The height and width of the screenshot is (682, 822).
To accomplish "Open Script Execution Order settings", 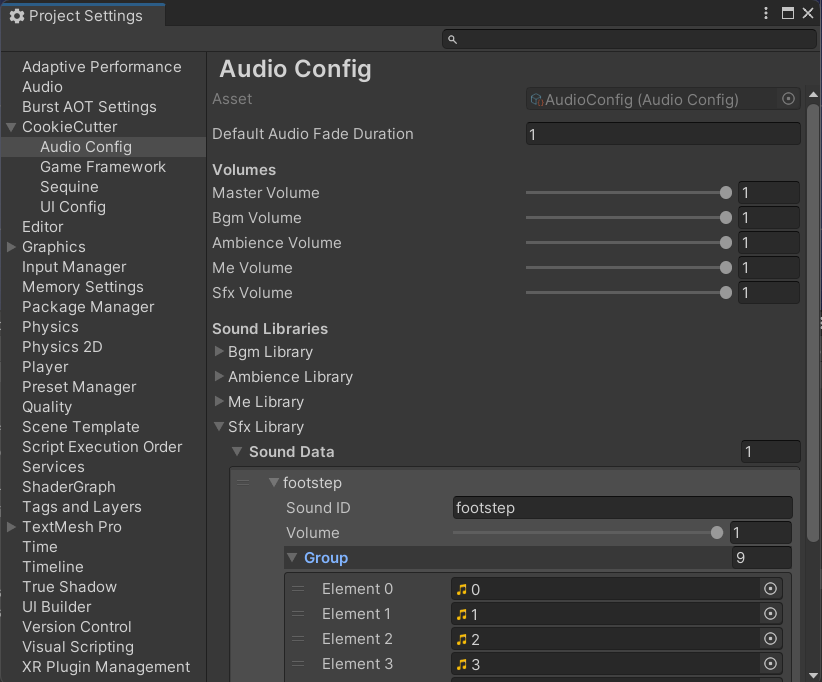I will [x=102, y=447].
